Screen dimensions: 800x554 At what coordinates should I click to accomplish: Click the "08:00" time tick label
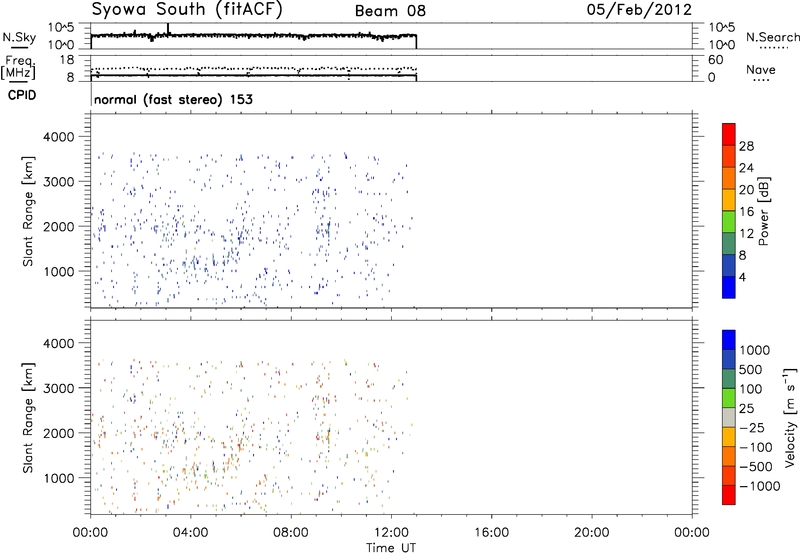(291, 533)
